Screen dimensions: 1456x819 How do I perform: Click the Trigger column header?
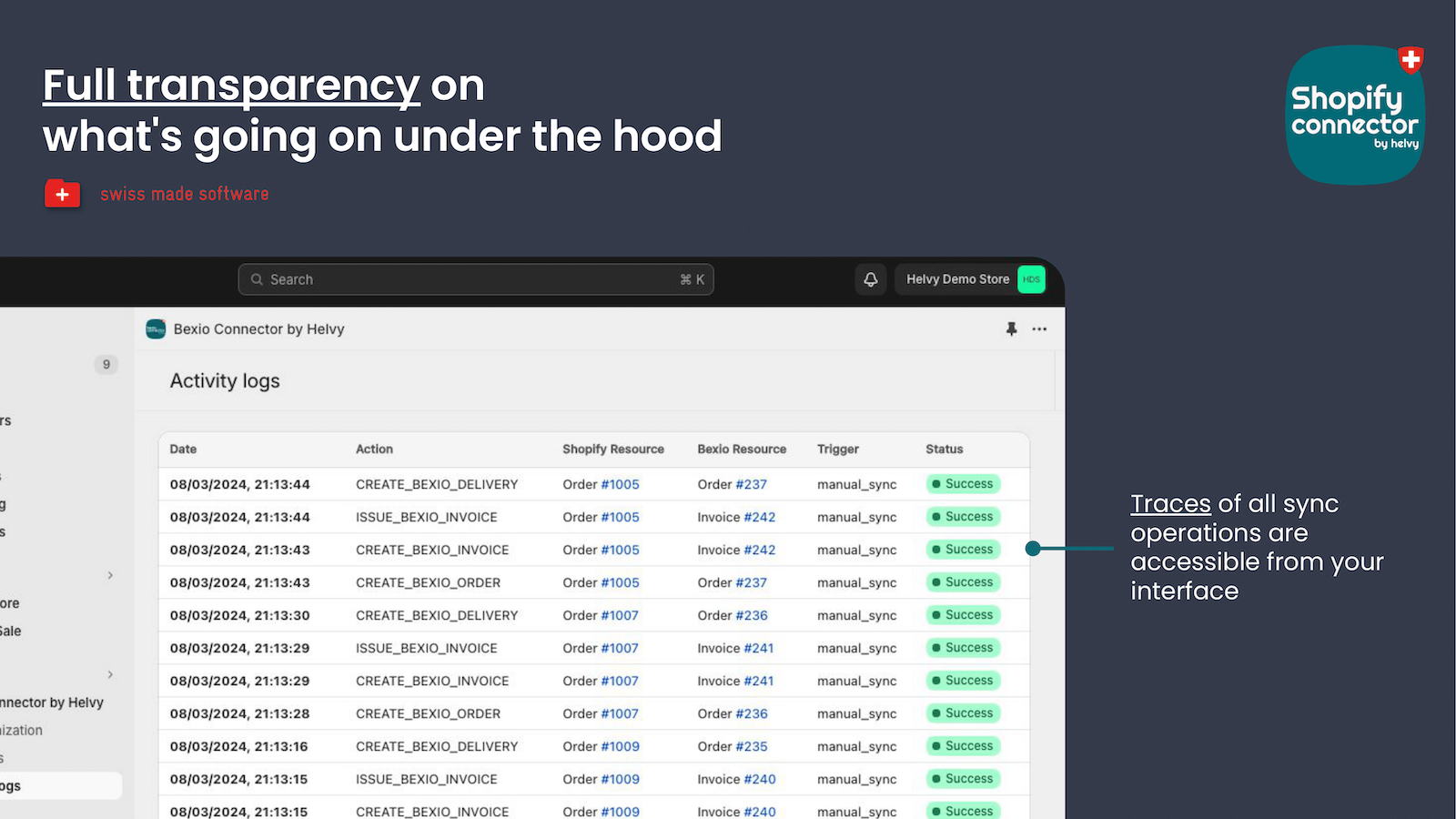tap(838, 450)
